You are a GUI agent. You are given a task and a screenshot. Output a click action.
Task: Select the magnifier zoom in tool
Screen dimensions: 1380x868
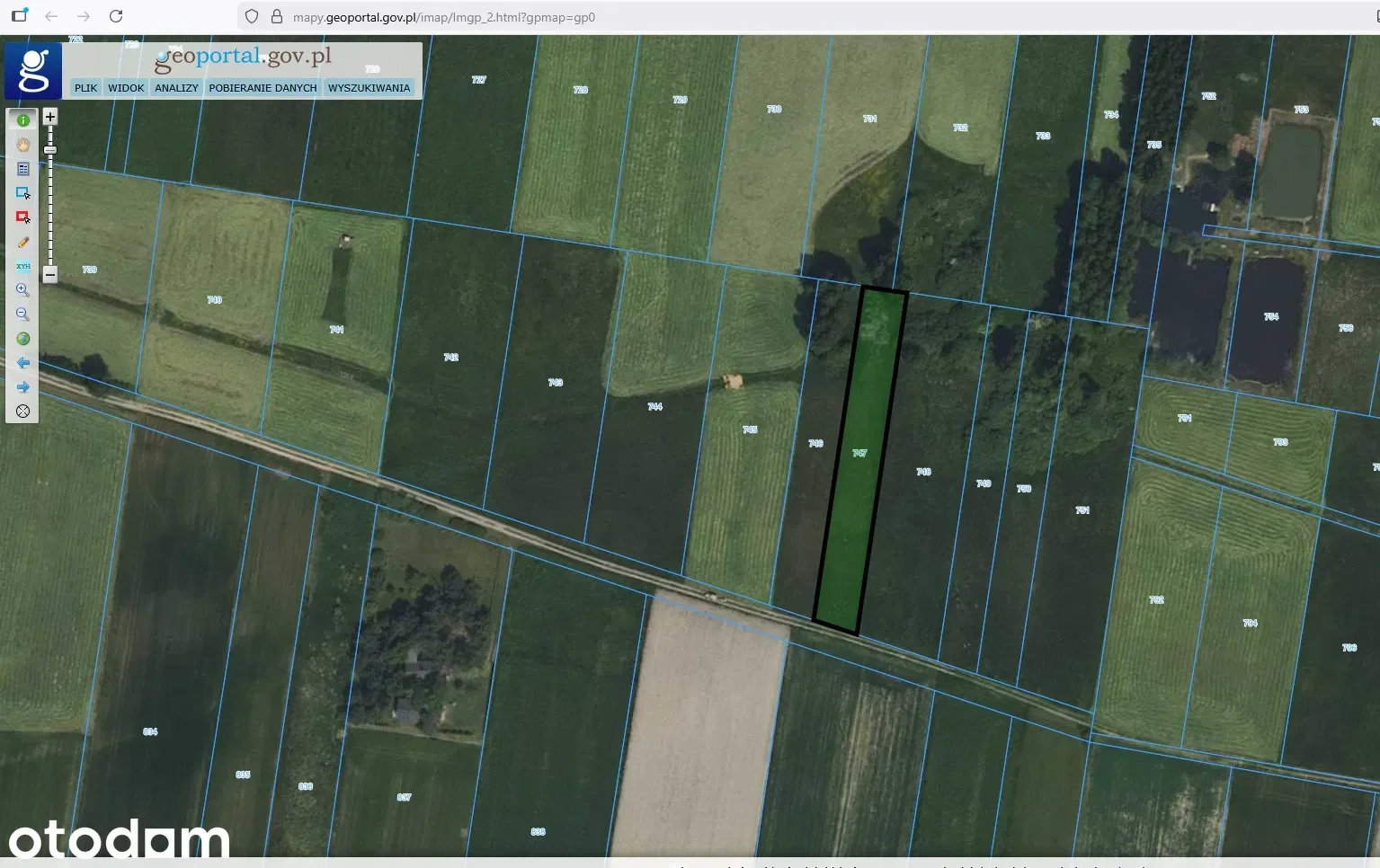coord(23,290)
